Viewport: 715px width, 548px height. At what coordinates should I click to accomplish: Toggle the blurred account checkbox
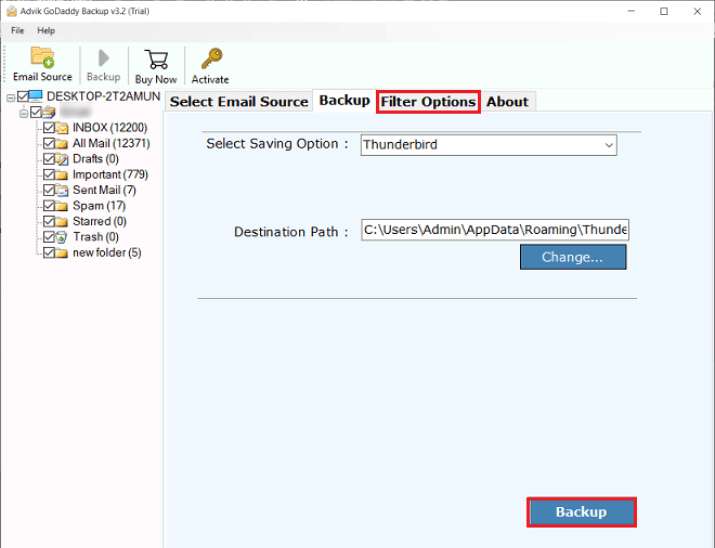36,112
